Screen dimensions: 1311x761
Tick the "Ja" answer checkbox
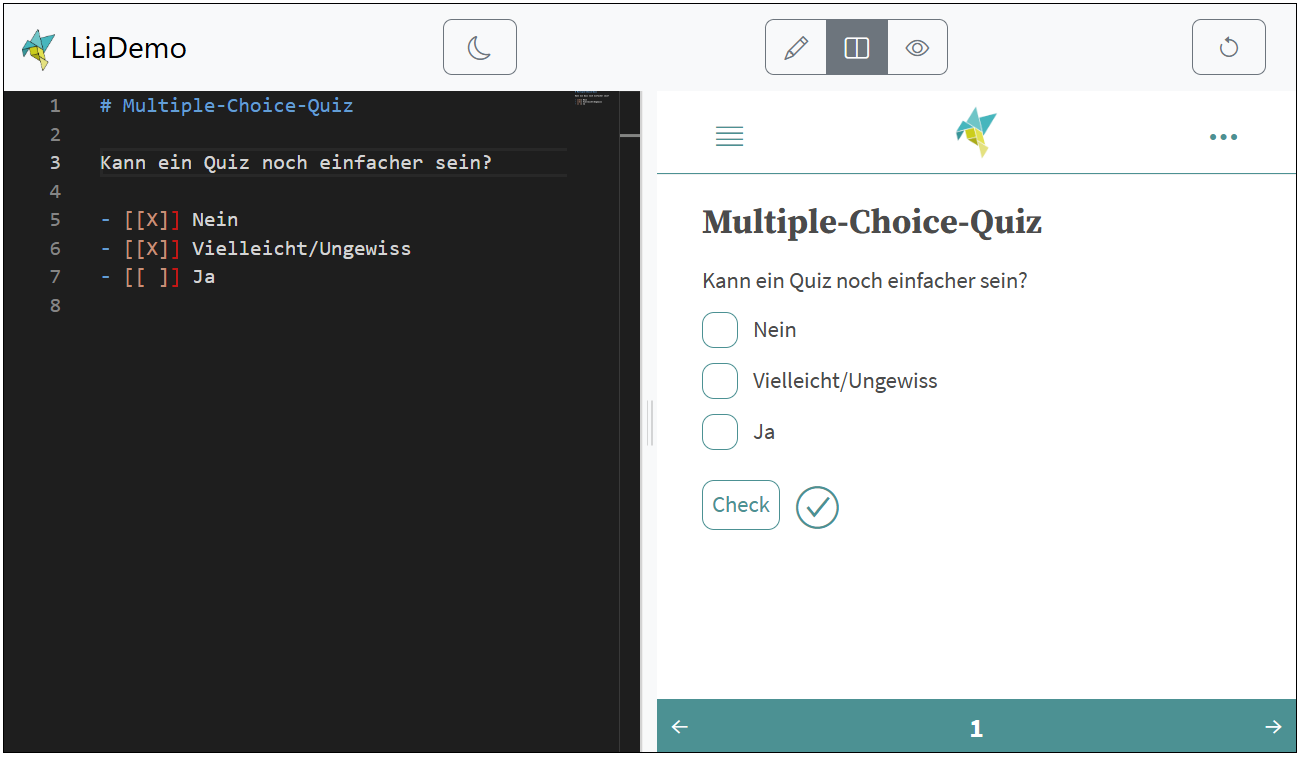click(x=720, y=432)
